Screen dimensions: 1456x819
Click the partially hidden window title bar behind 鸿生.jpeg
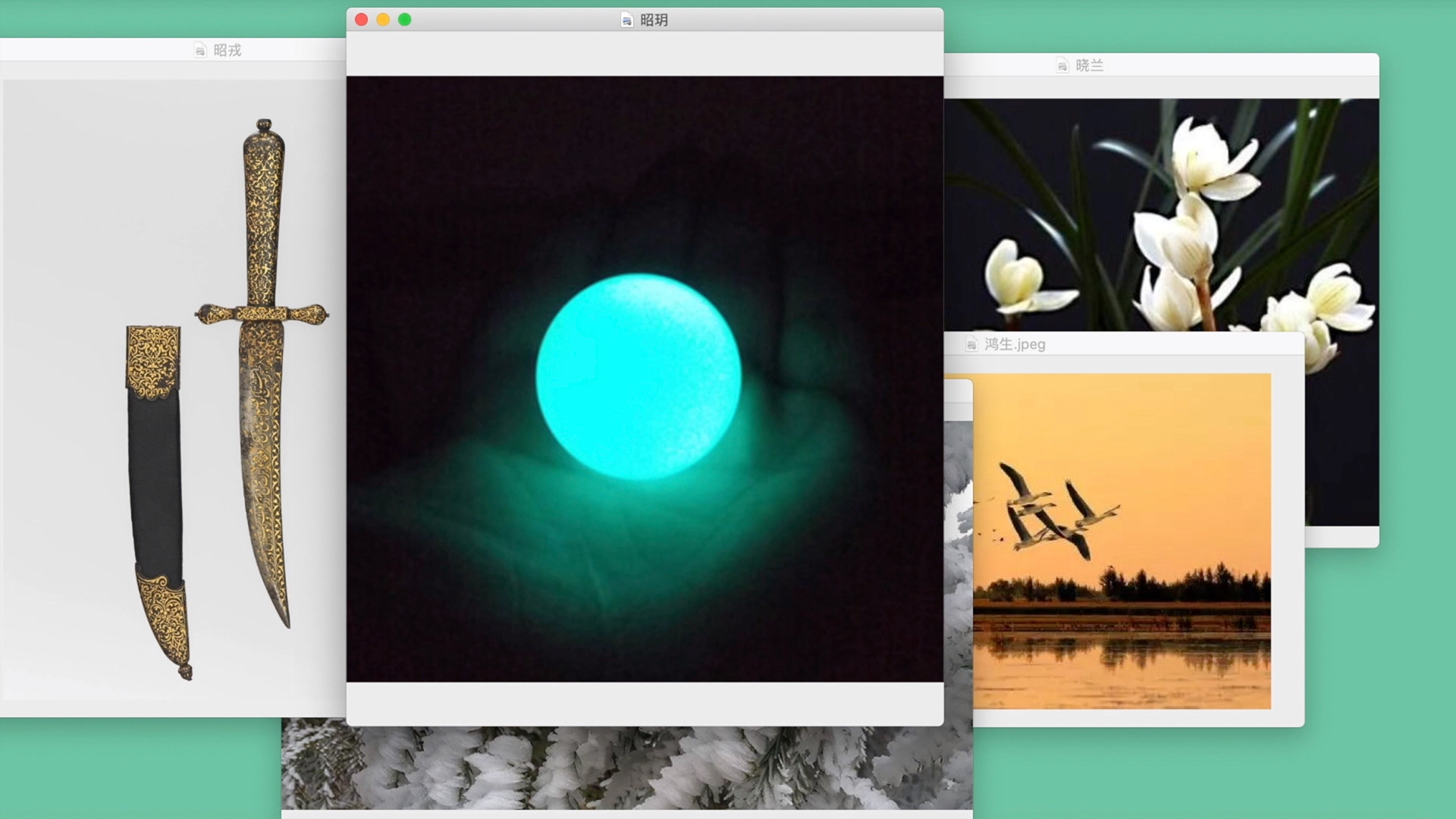pyautogui.click(x=959, y=391)
